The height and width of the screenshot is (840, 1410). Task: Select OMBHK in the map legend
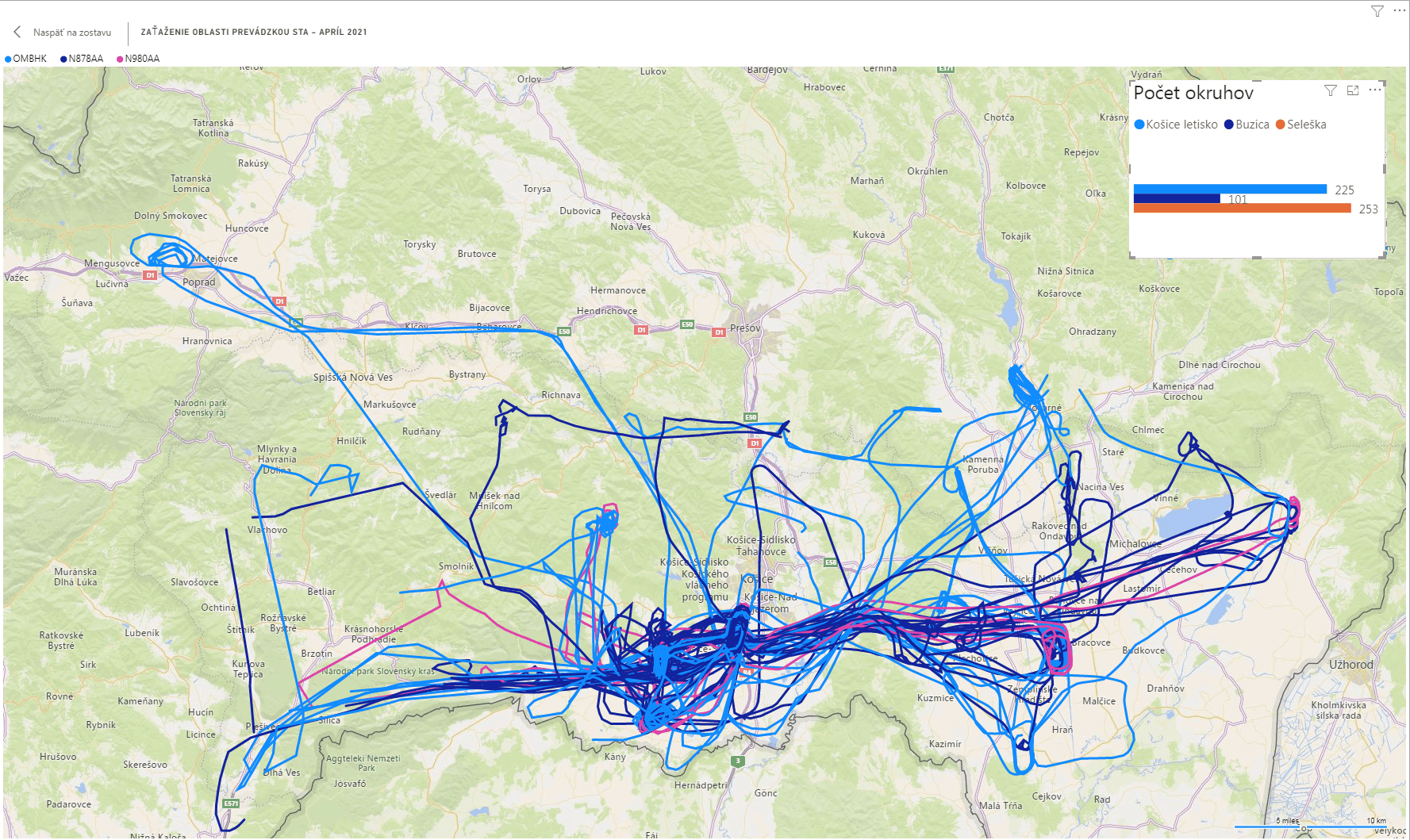pyautogui.click(x=29, y=59)
